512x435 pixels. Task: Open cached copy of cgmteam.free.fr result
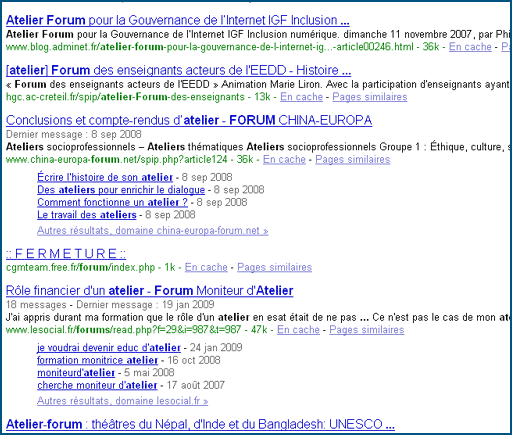[x=206, y=267]
